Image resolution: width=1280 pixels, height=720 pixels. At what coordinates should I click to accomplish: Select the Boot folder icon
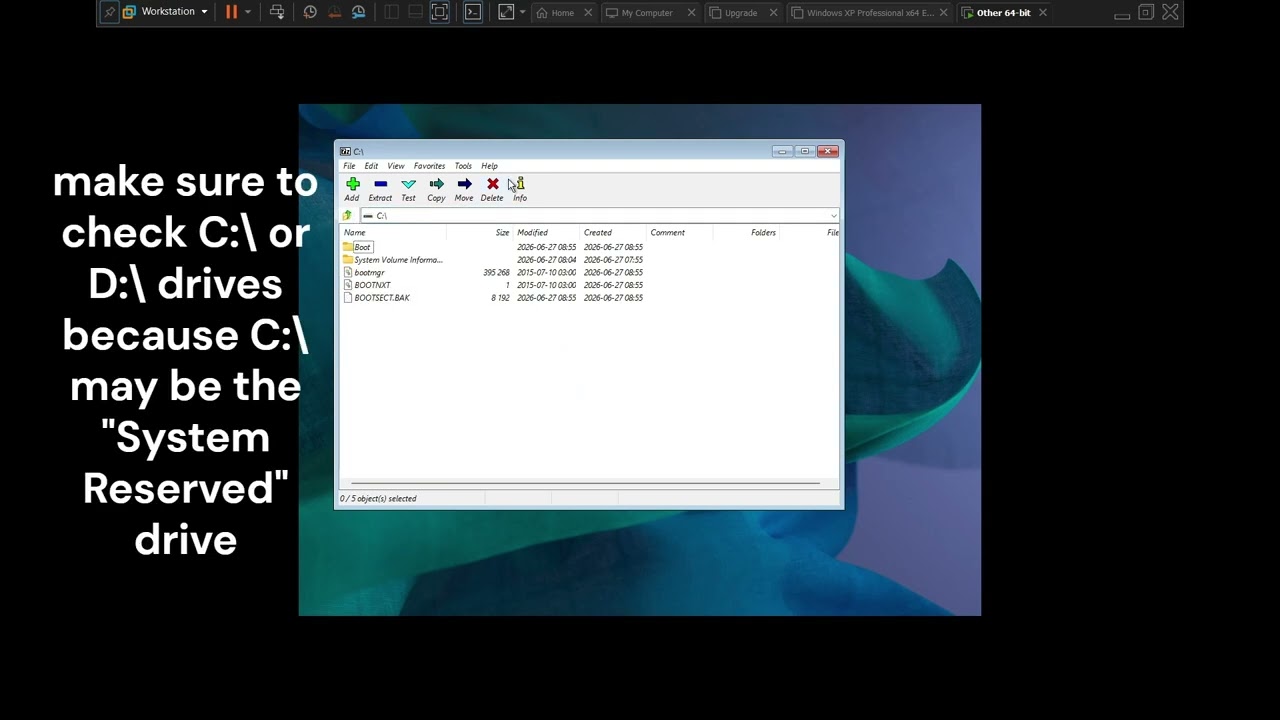click(348, 247)
